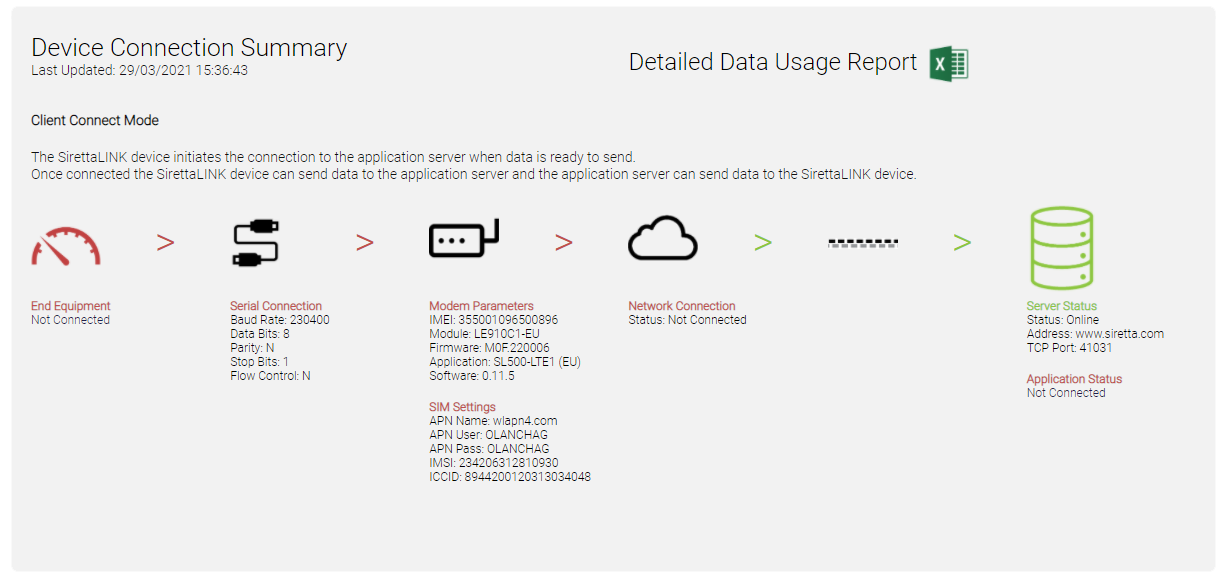This screenshot has height=580, width=1226.
Task: Select the server Status: Online text
Action: 1063,320
